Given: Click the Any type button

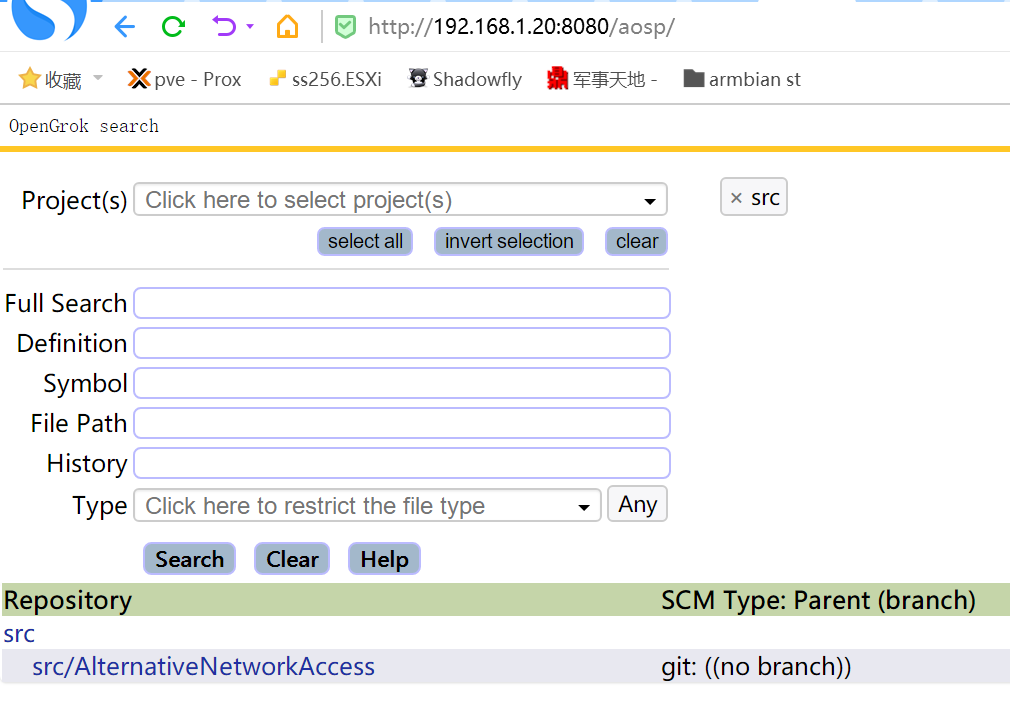Looking at the screenshot, I should [638, 504].
